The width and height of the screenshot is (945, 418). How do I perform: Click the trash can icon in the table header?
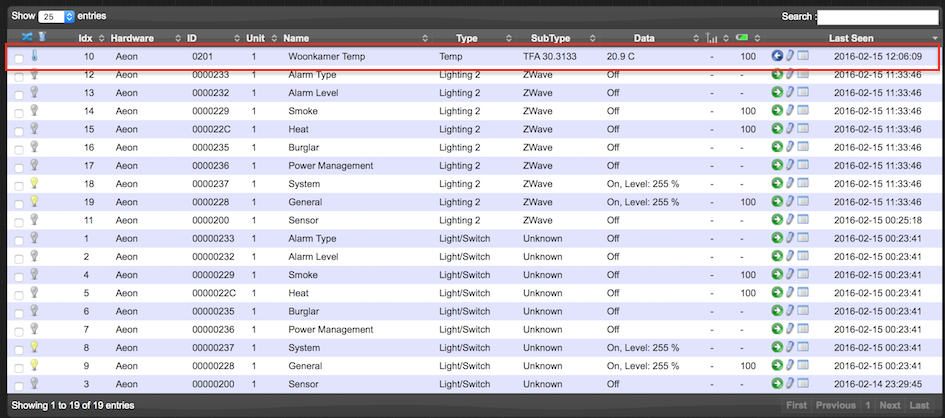click(x=42, y=37)
